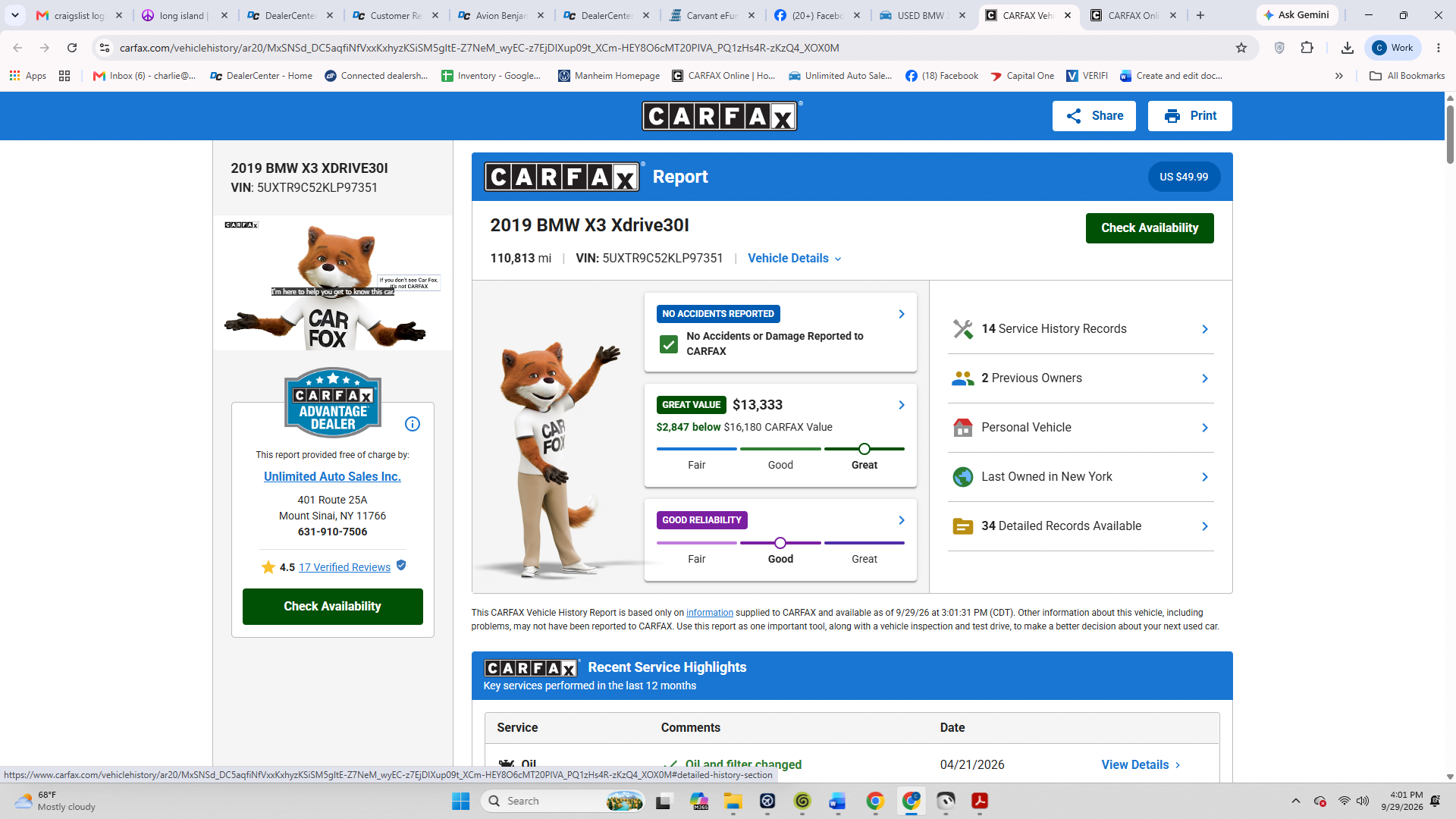
Task: Open the Unlimited Auto Sales Inc. link
Action: pyautogui.click(x=332, y=476)
